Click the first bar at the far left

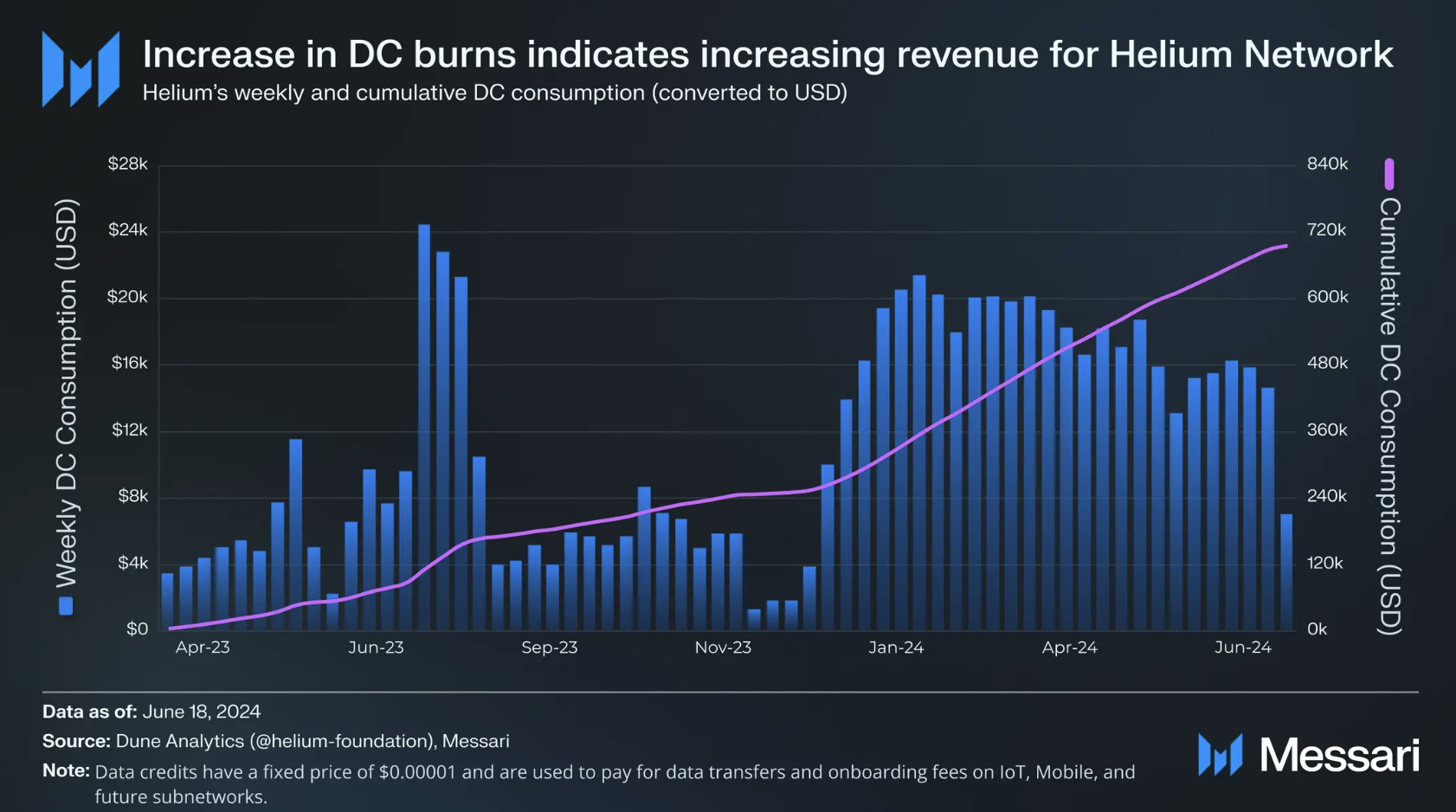(x=167, y=601)
